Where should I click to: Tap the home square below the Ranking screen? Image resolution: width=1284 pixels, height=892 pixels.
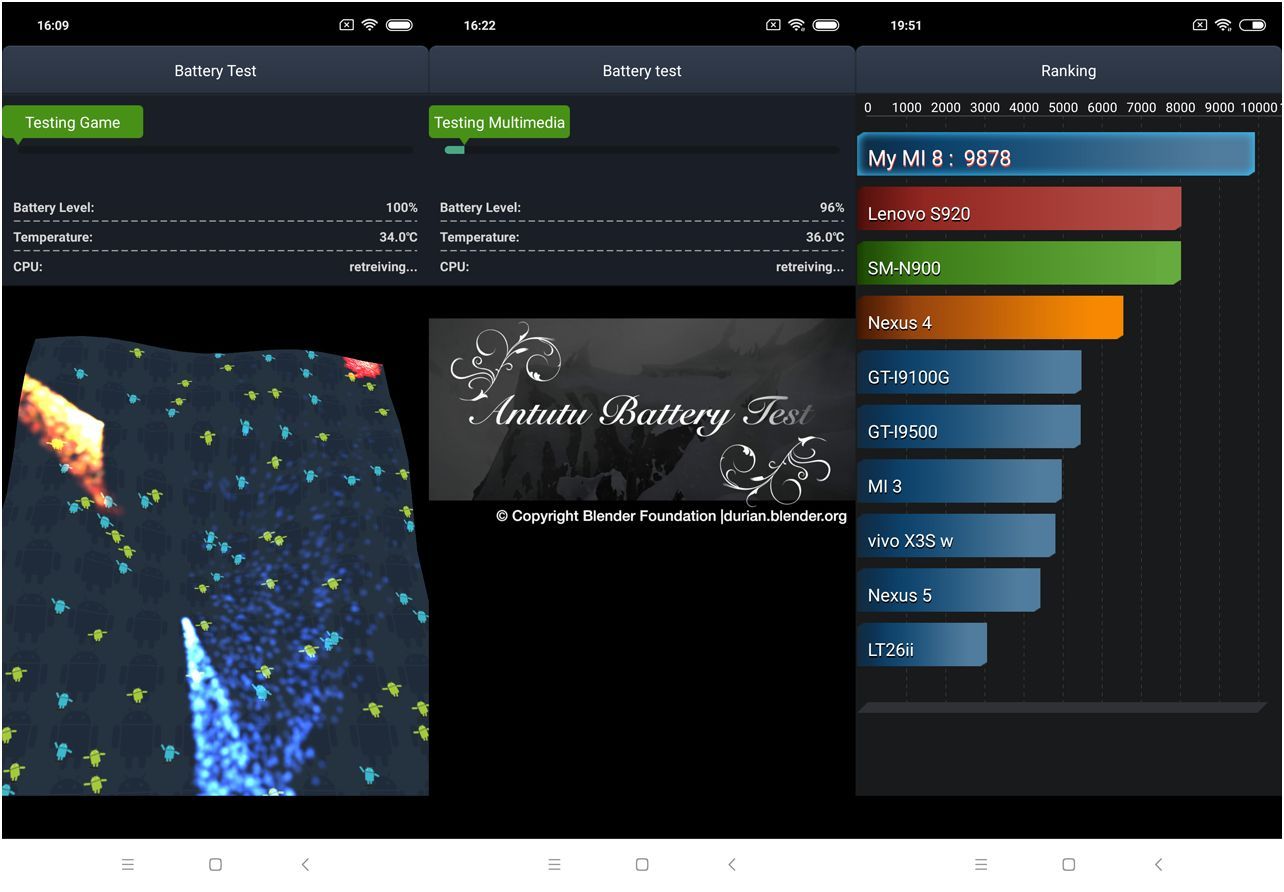pos(1068,864)
